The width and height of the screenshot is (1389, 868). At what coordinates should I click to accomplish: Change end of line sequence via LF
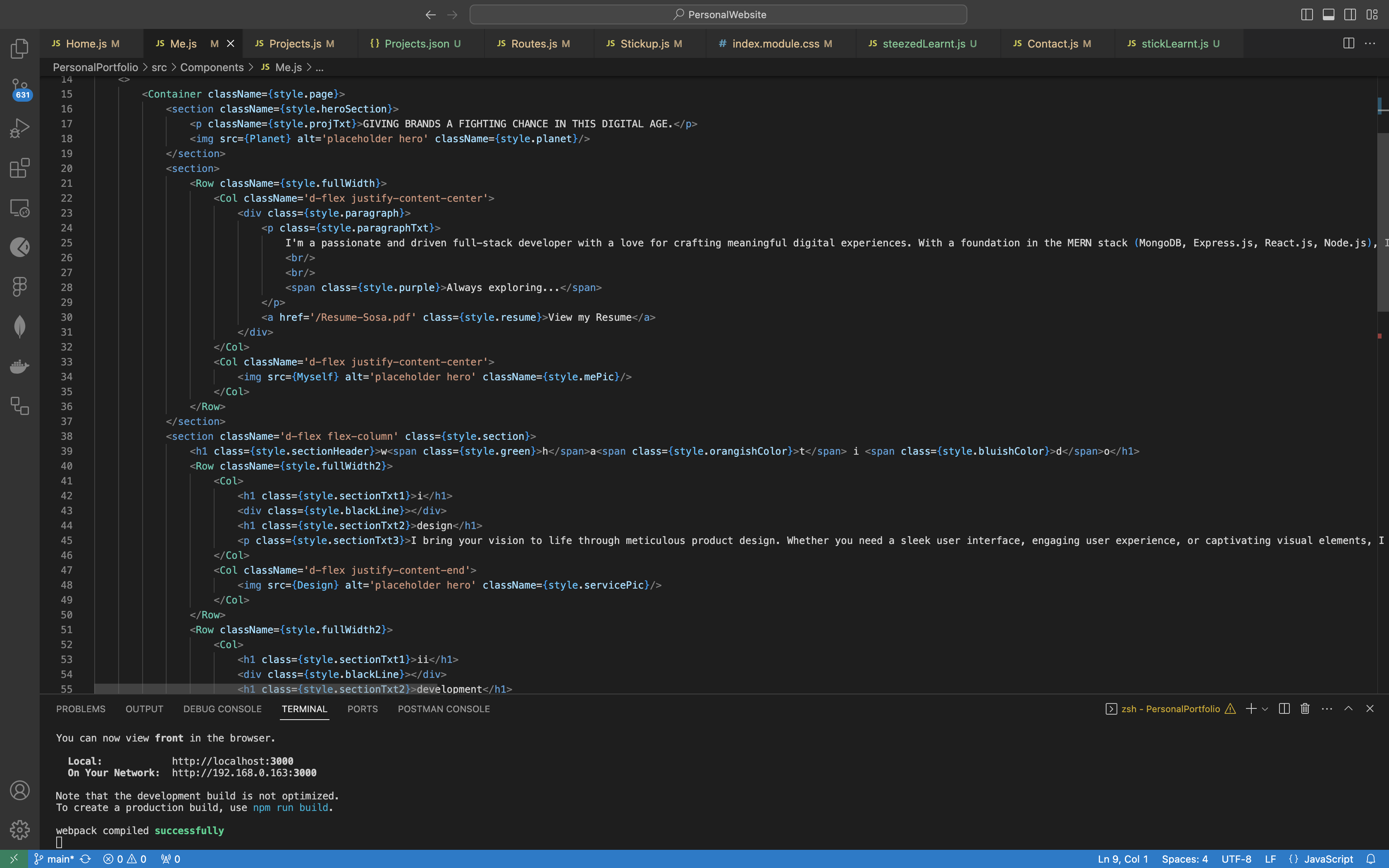[x=1270, y=859]
